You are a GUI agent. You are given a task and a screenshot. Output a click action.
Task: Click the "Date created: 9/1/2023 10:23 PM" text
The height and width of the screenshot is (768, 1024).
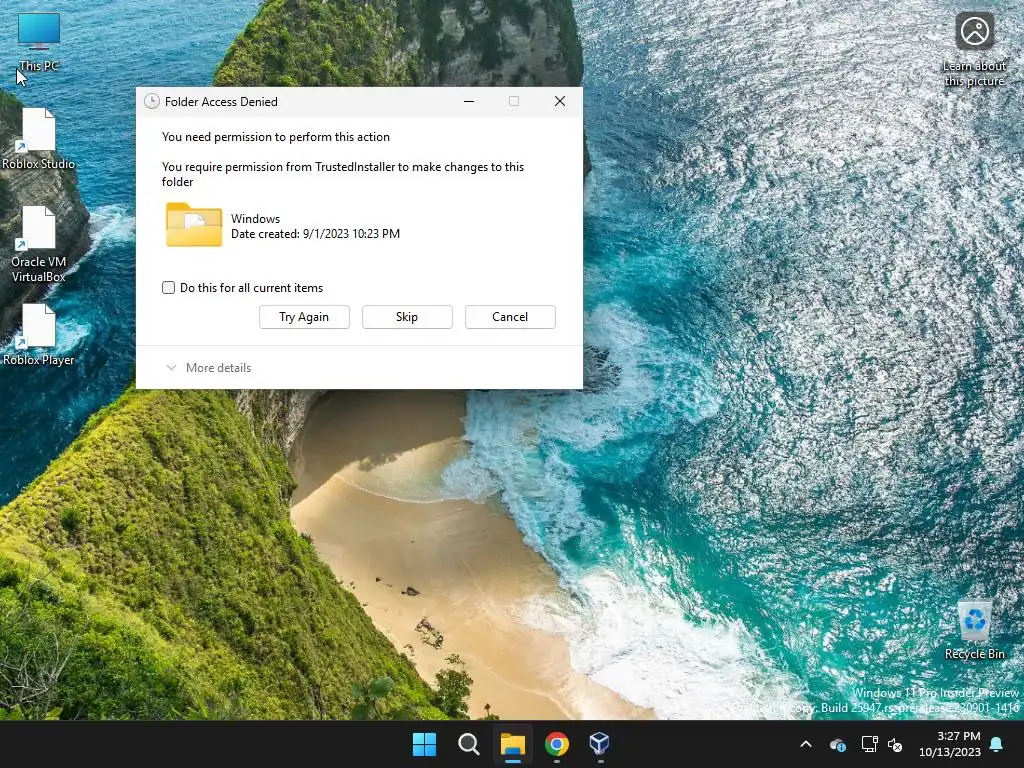pos(315,234)
